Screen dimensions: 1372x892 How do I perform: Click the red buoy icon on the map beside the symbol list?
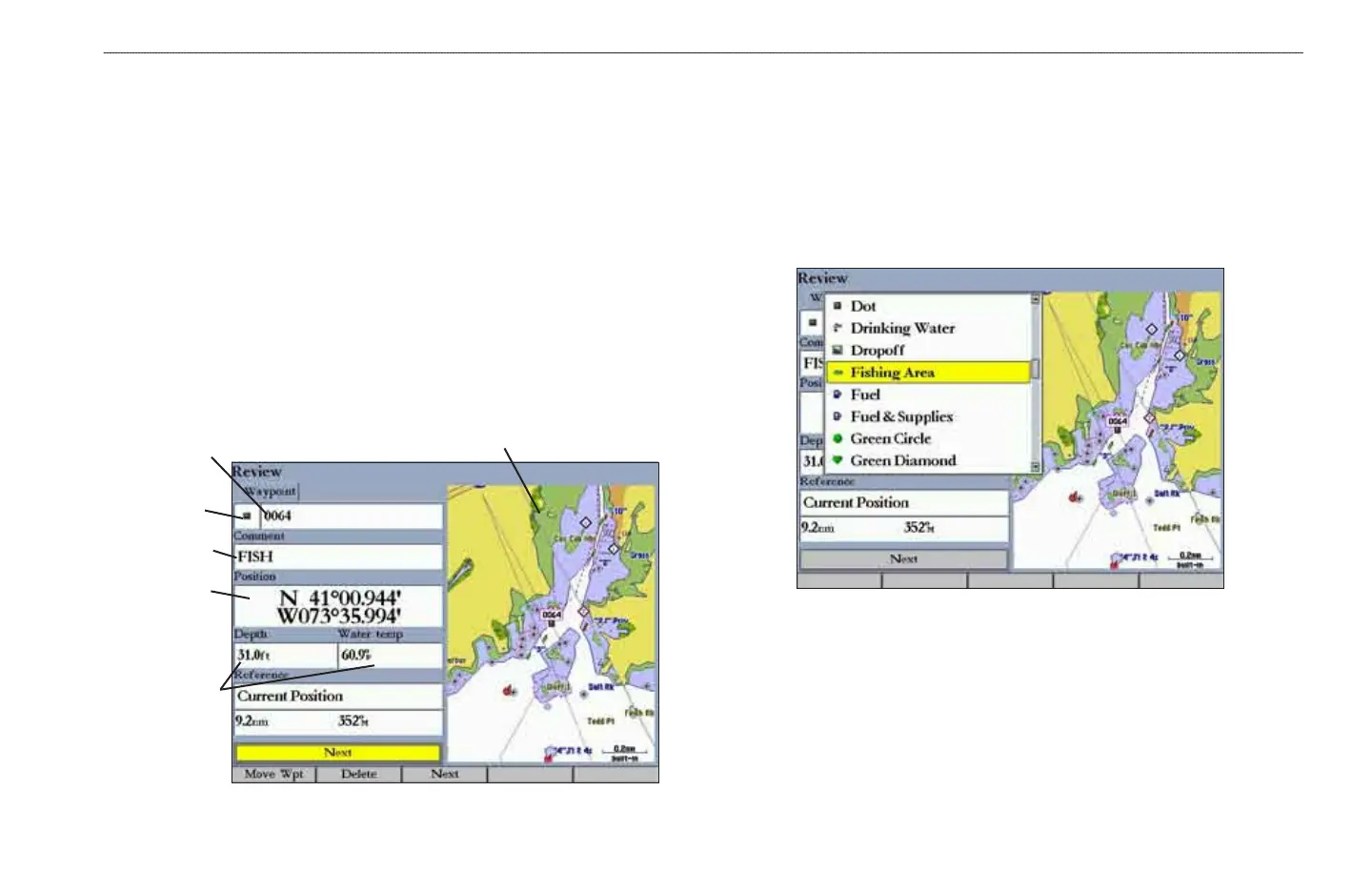(x=1076, y=497)
